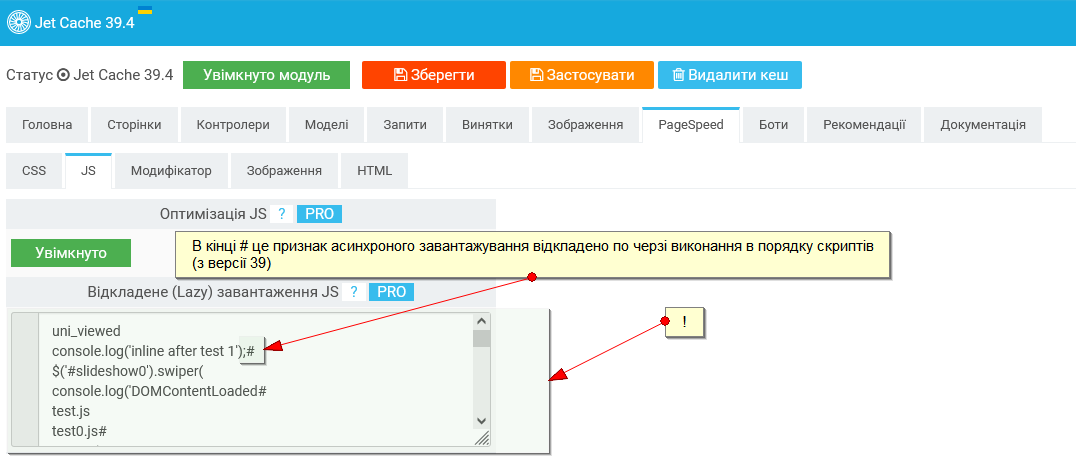Screen dimensions: 1076x463
Task: Click the textarea resize grip corner
Action: pyautogui.click(x=482, y=438)
